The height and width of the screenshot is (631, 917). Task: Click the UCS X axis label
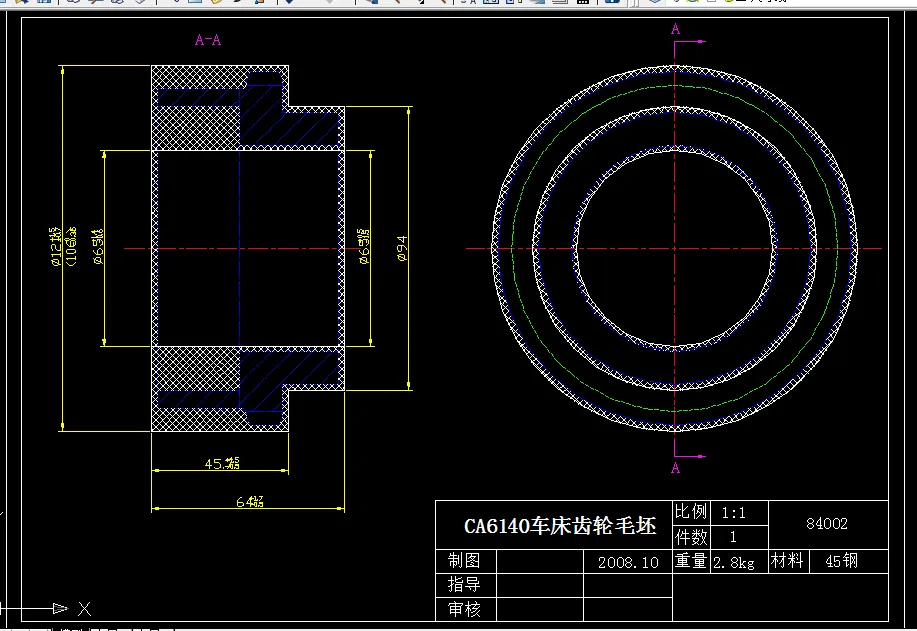tap(85, 609)
